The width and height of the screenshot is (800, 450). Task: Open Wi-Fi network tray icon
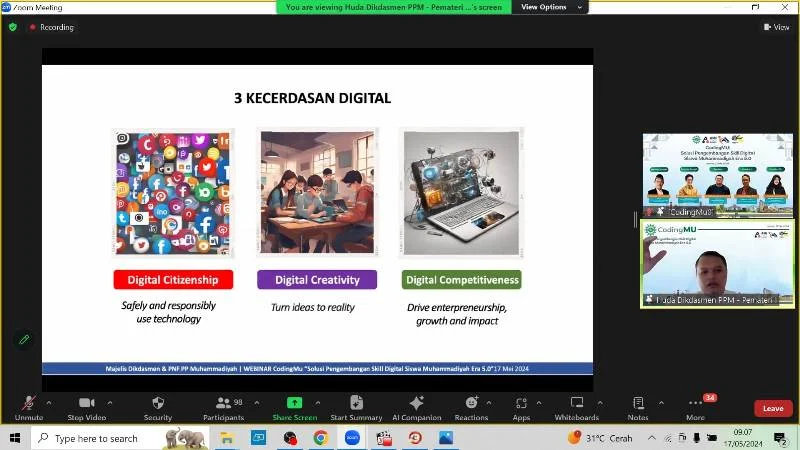[x=668, y=438]
